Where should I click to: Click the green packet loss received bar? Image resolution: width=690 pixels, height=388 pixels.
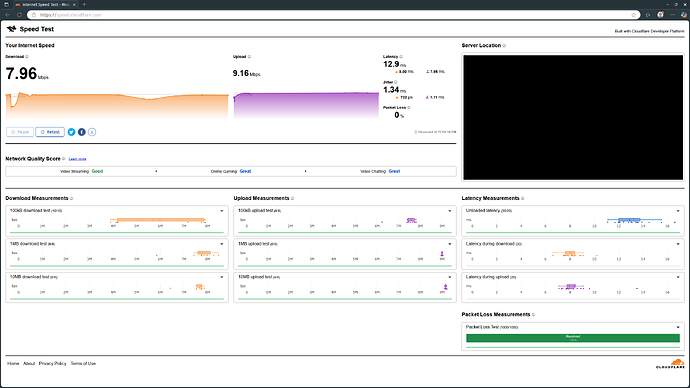click(573, 338)
